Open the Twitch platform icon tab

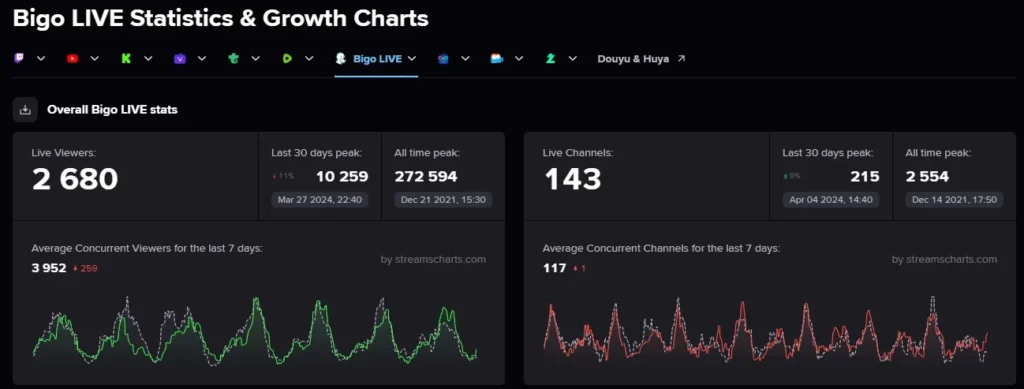(19, 58)
